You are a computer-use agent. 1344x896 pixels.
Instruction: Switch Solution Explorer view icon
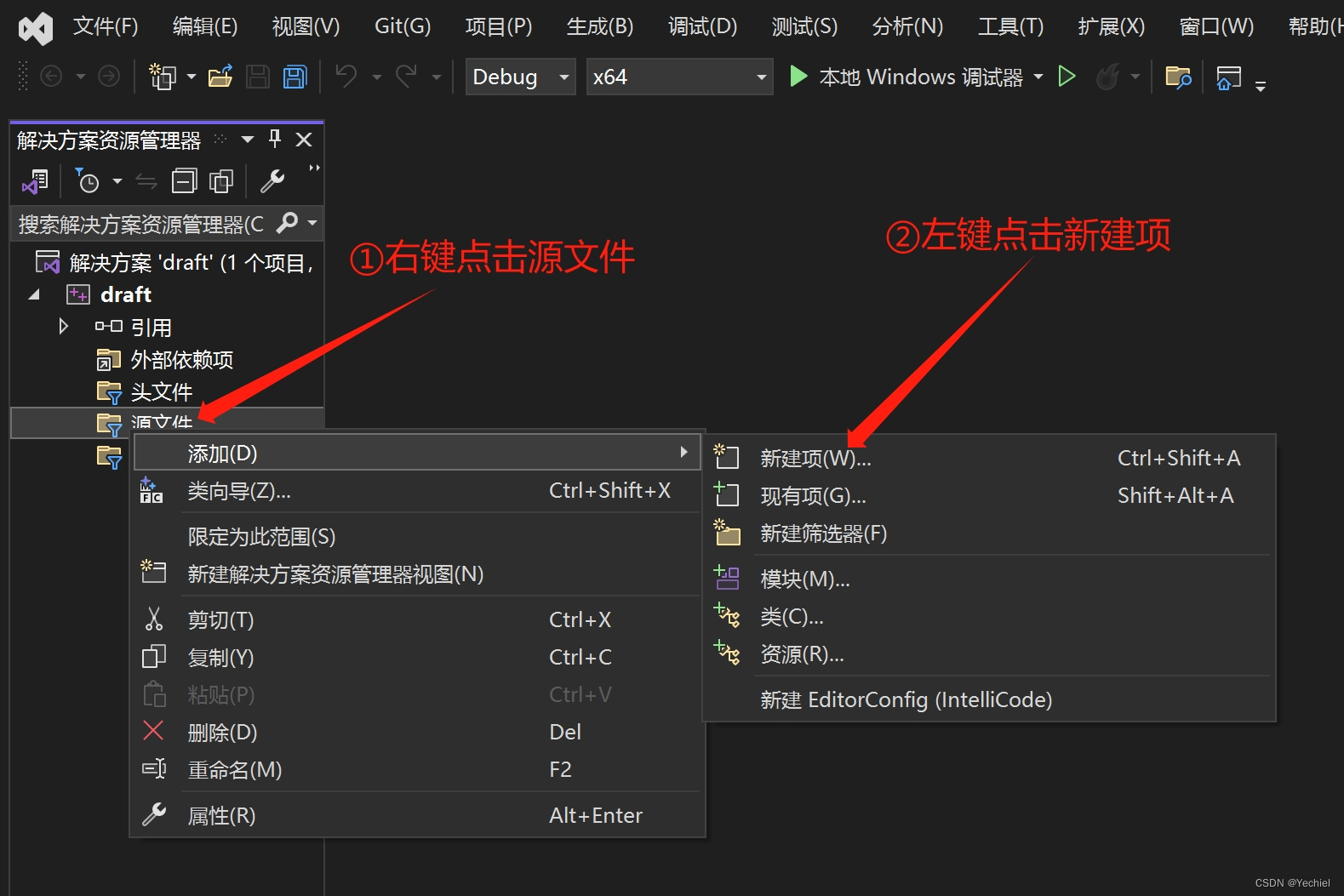coord(36,180)
